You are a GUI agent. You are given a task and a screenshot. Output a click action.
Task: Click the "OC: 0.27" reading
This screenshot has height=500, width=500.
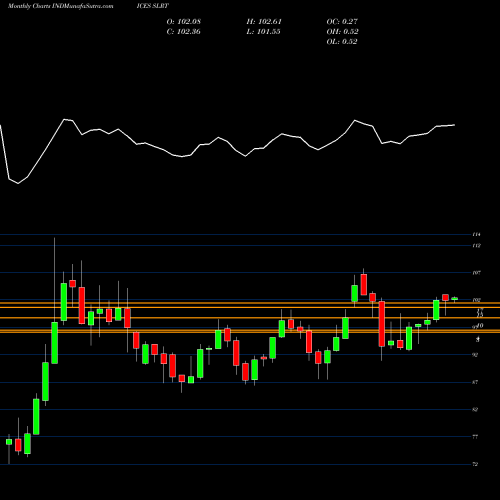point(342,22)
